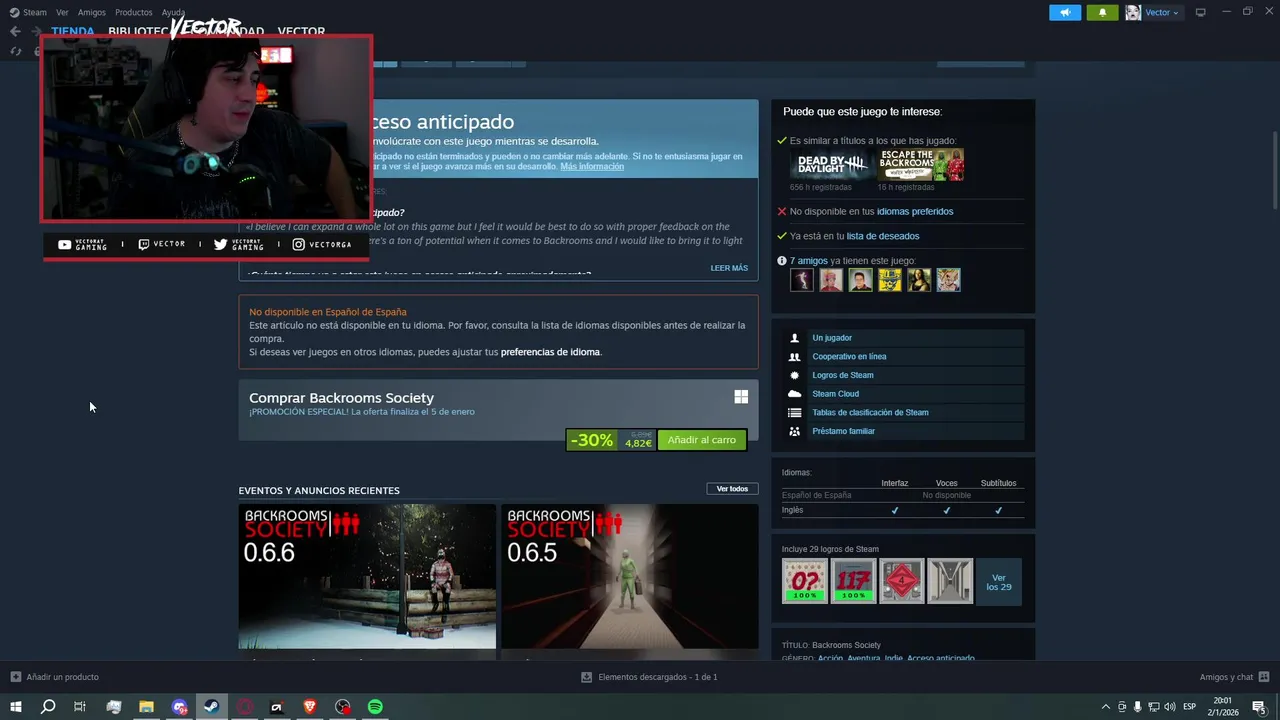Image resolution: width=1280 pixels, height=720 pixels.
Task: Switch to the TIENDA store tab
Action: (73, 31)
